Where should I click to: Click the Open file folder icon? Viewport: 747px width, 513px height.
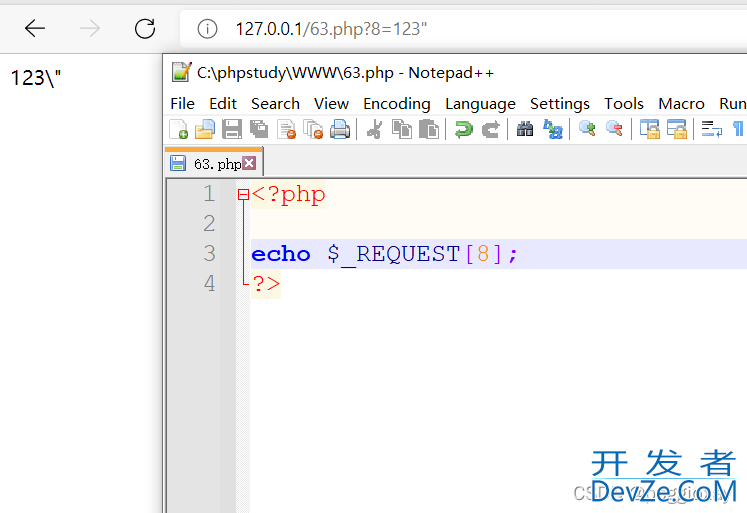coord(205,129)
